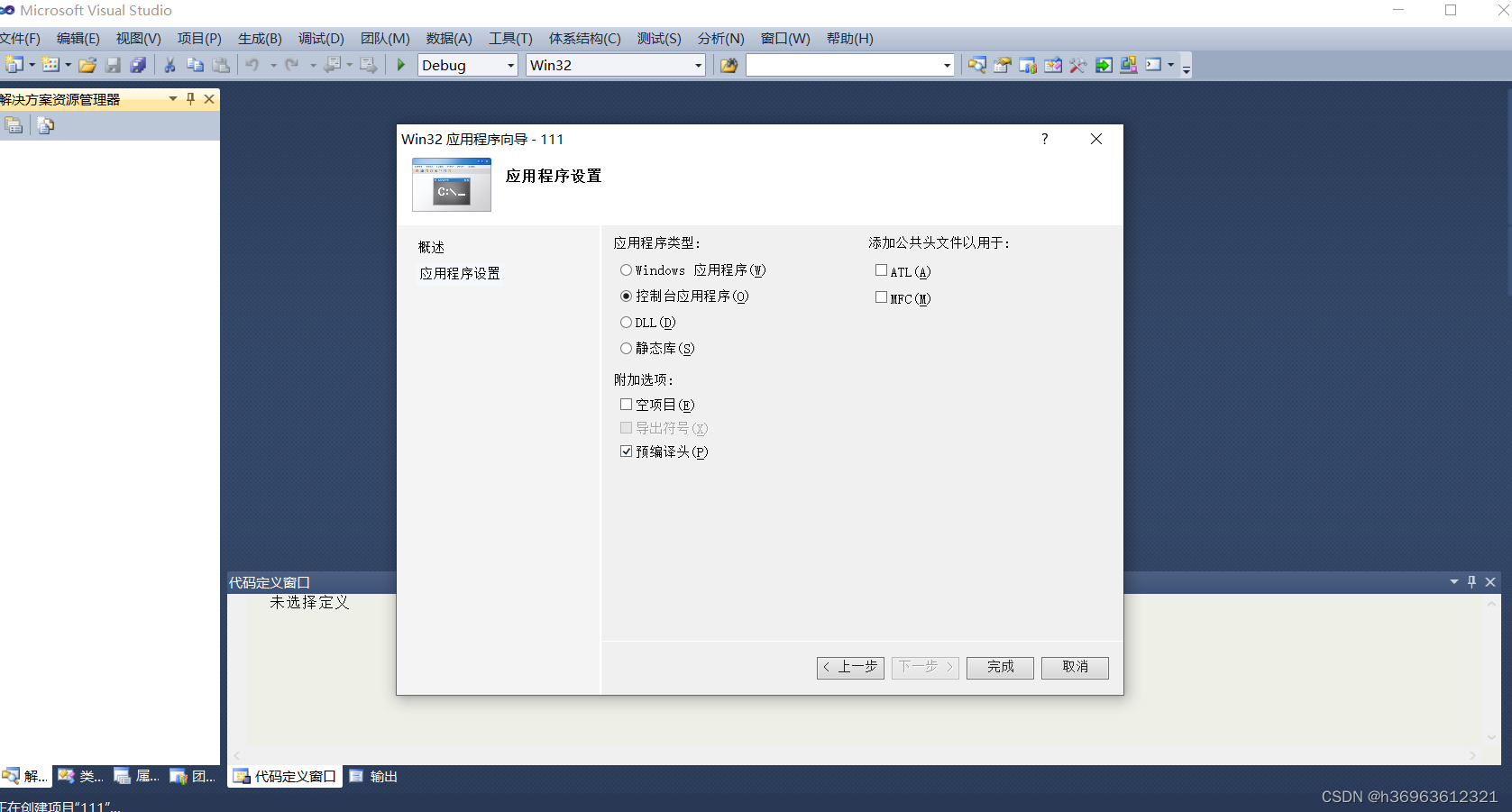The image size is (1512, 812).
Task: Click the Find in Files binoculars icon
Action: pos(729,65)
